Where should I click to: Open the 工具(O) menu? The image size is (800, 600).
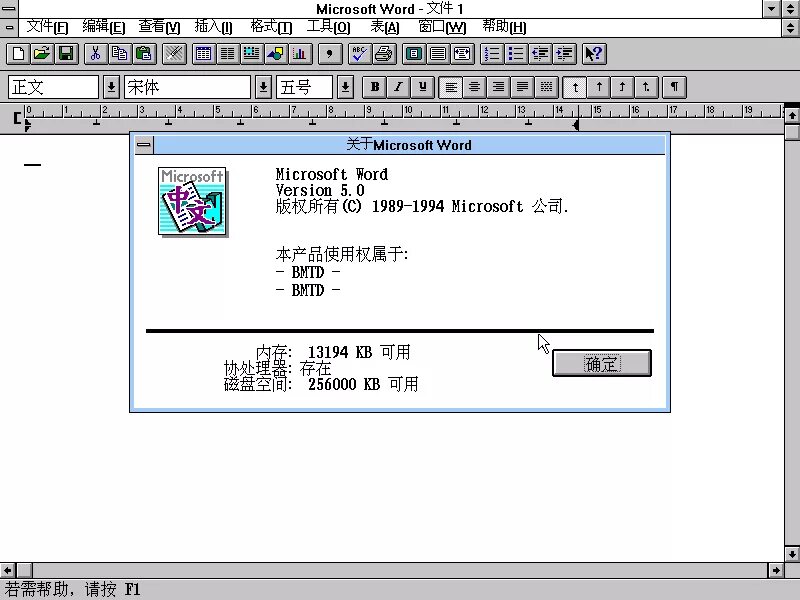point(328,27)
